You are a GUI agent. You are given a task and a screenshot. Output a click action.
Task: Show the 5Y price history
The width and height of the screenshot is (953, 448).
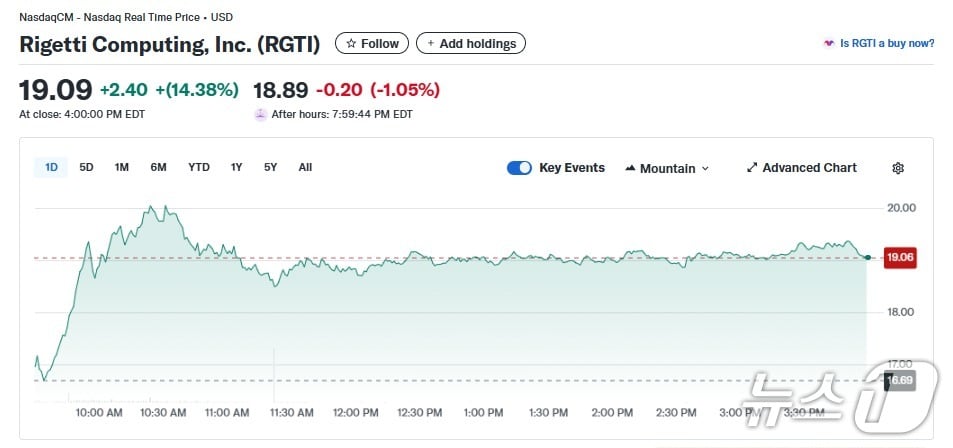coord(270,167)
